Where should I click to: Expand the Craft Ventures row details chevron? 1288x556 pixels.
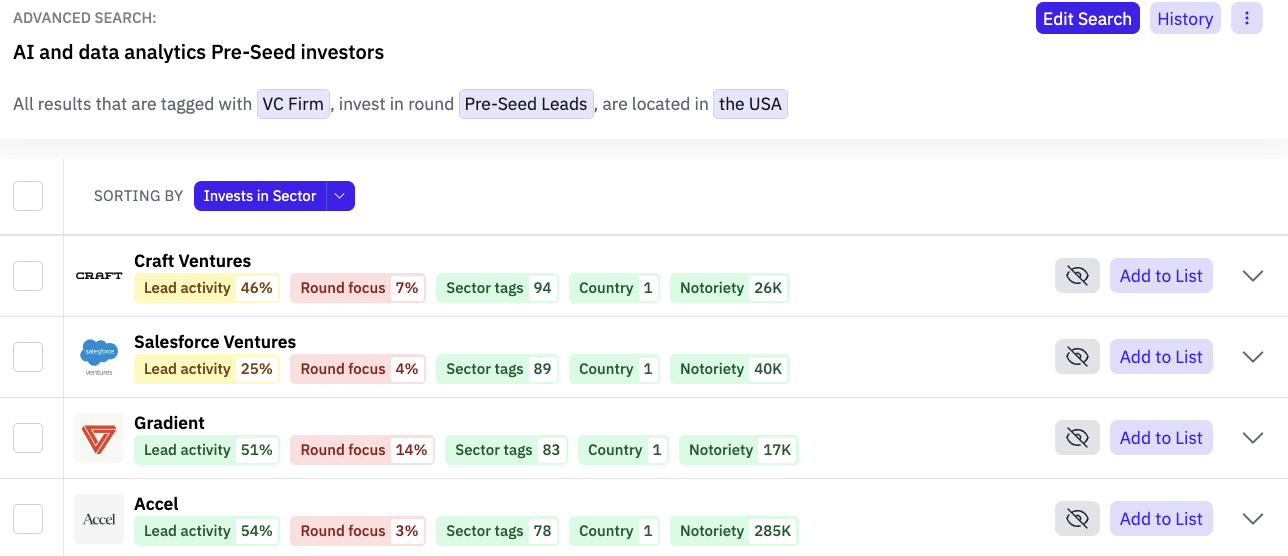(x=1252, y=276)
